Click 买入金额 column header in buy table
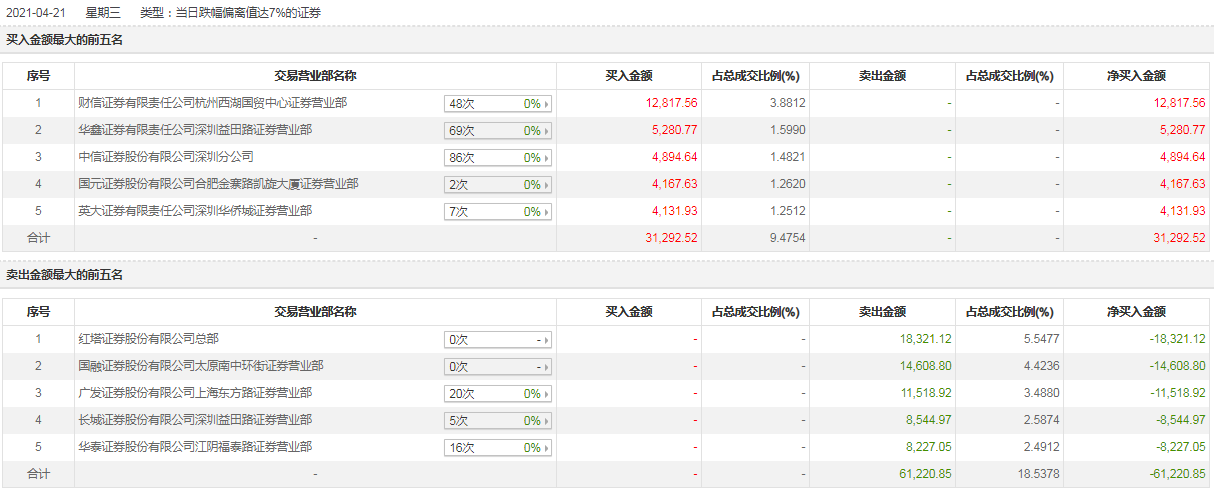Viewport: 1214px width, 496px height. coord(629,75)
